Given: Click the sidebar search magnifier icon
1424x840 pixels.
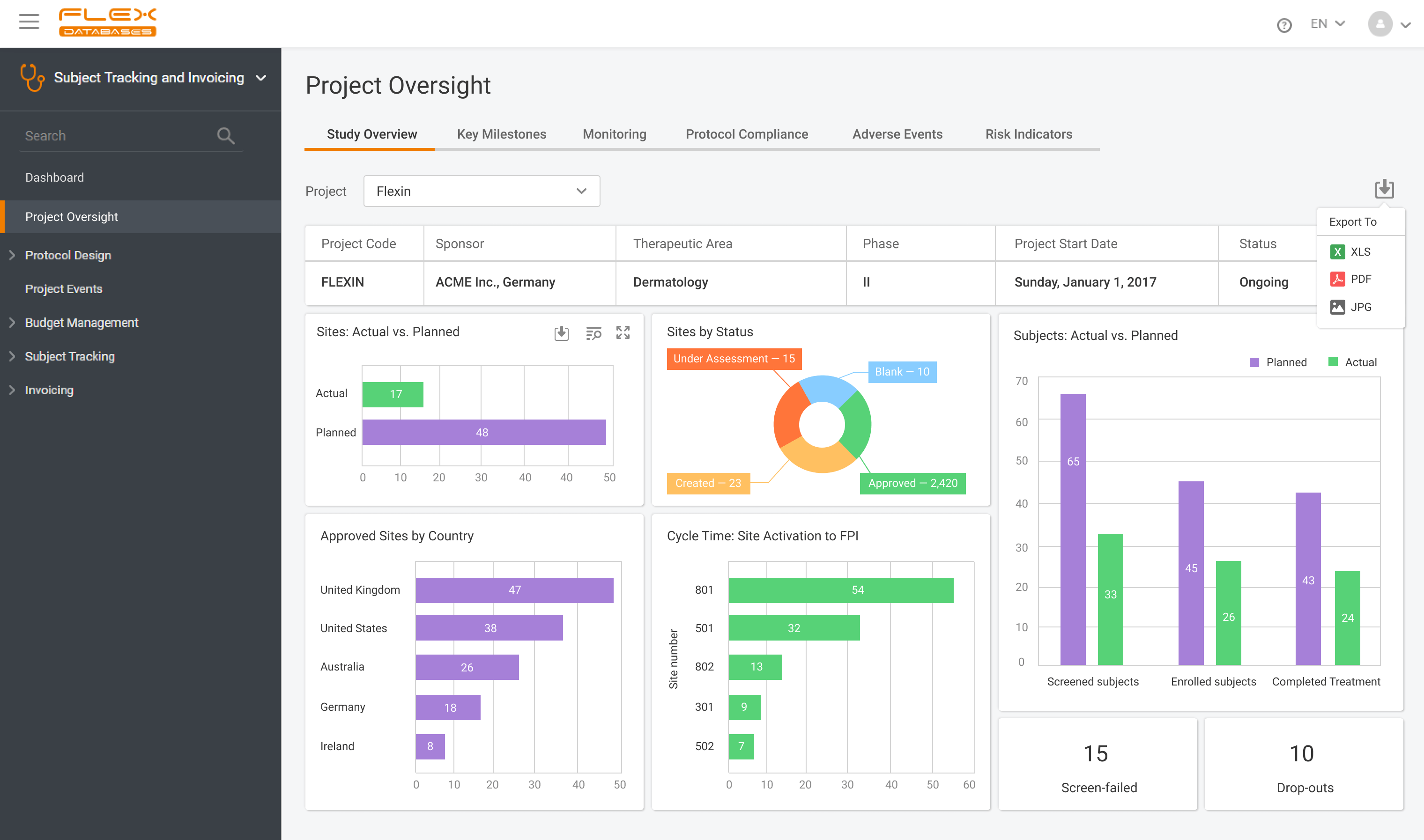Looking at the screenshot, I should click(225, 136).
